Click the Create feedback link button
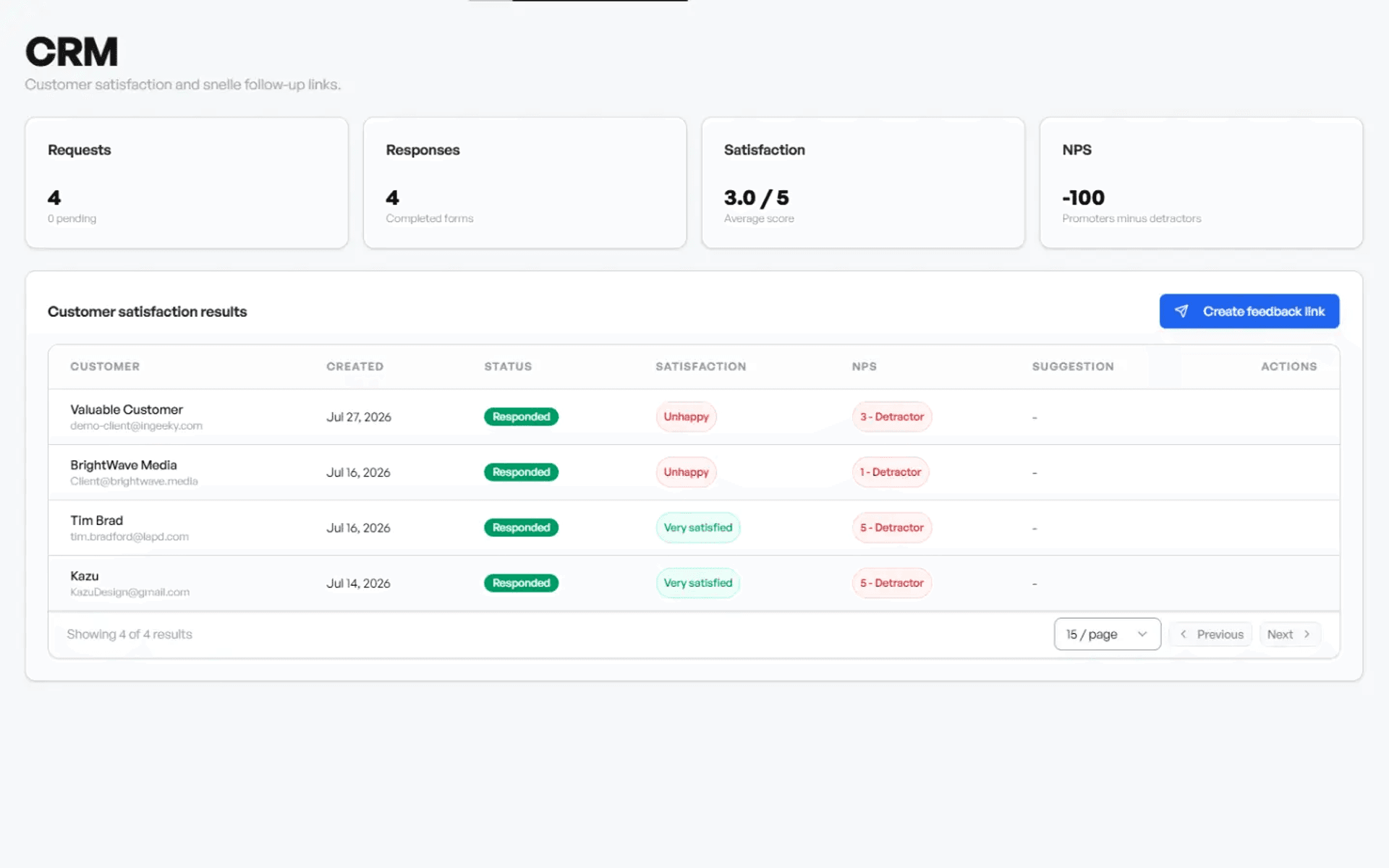The image size is (1389, 868). tap(1249, 311)
